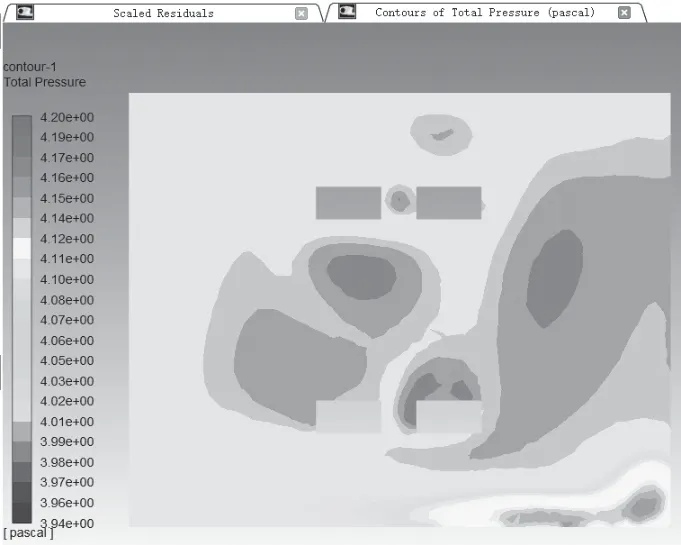
Task: Click the 4.06e+00 legend value
Action: point(67,340)
